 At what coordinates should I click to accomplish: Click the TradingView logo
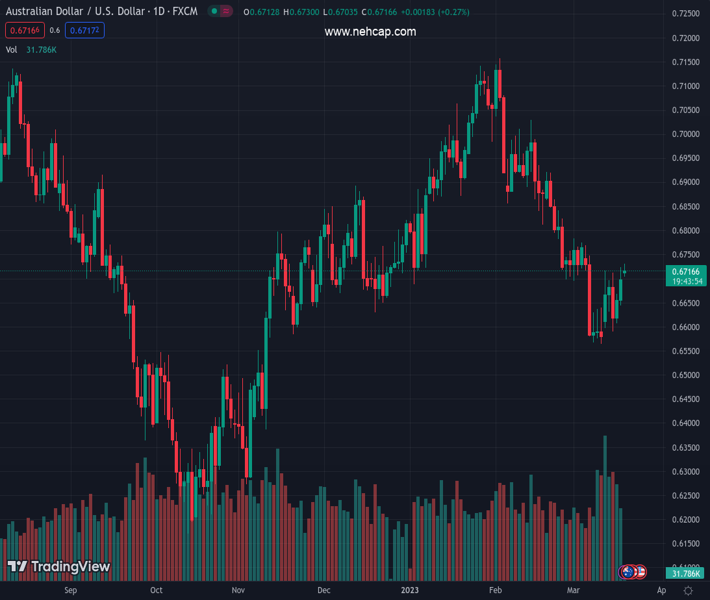pyautogui.click(x=58, y=567)
